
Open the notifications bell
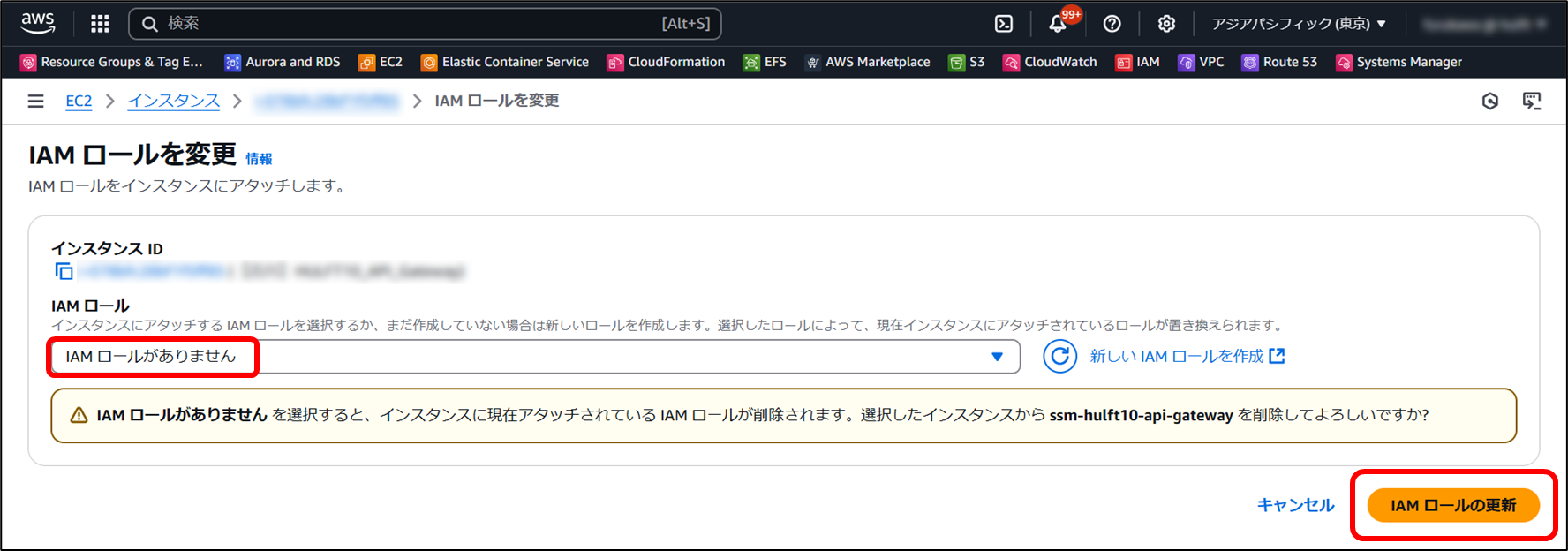[1058, 24]
